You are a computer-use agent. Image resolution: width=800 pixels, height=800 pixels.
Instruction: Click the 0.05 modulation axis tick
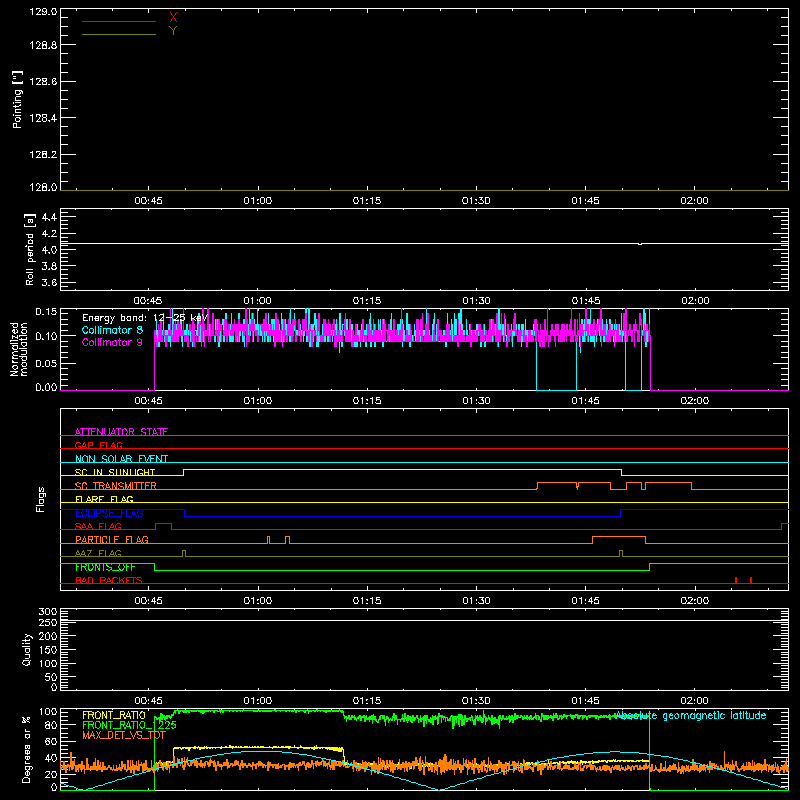[x=46, y=363]
